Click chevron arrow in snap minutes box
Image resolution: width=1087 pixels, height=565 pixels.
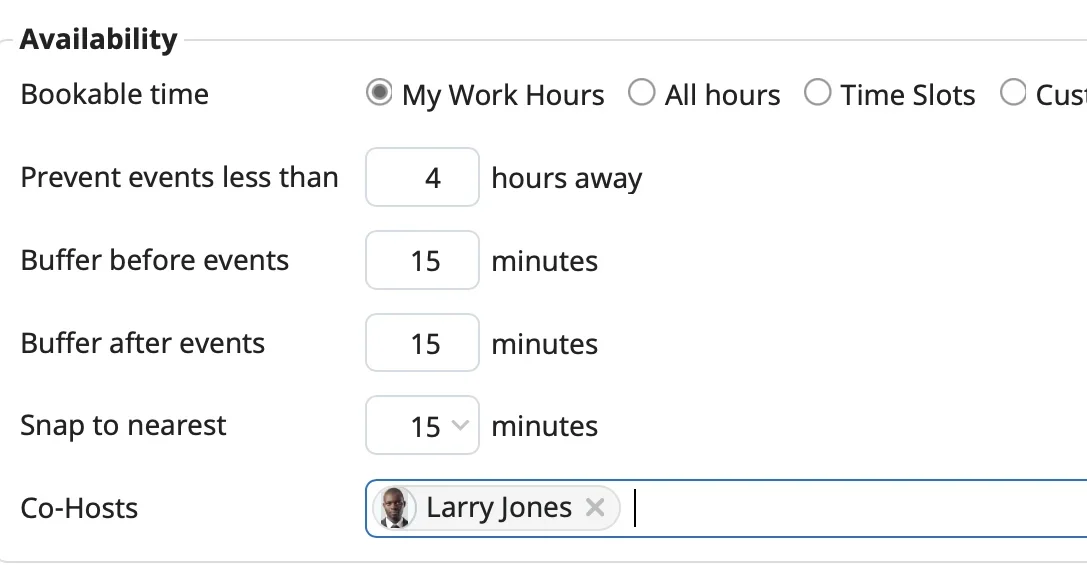click(x=460, y=424)
